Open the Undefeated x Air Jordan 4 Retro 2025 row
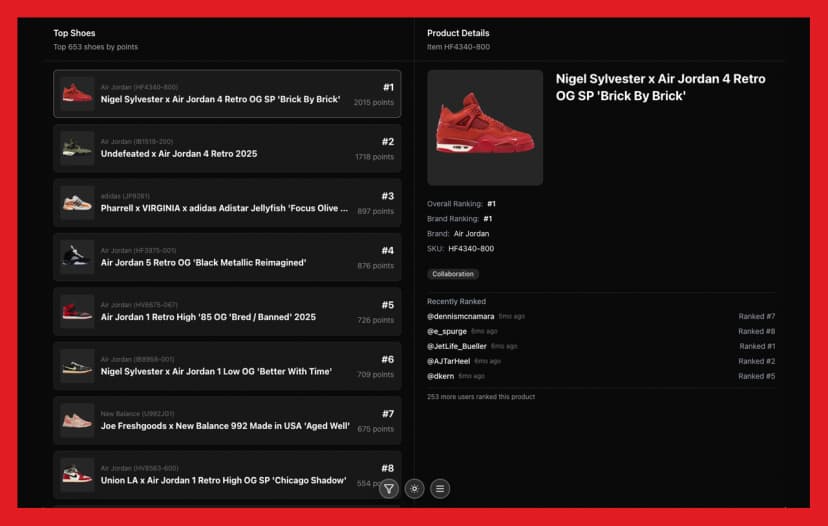The width and height of the screenshot is (828, 526). pyautogui.click(x=227, y=148)
